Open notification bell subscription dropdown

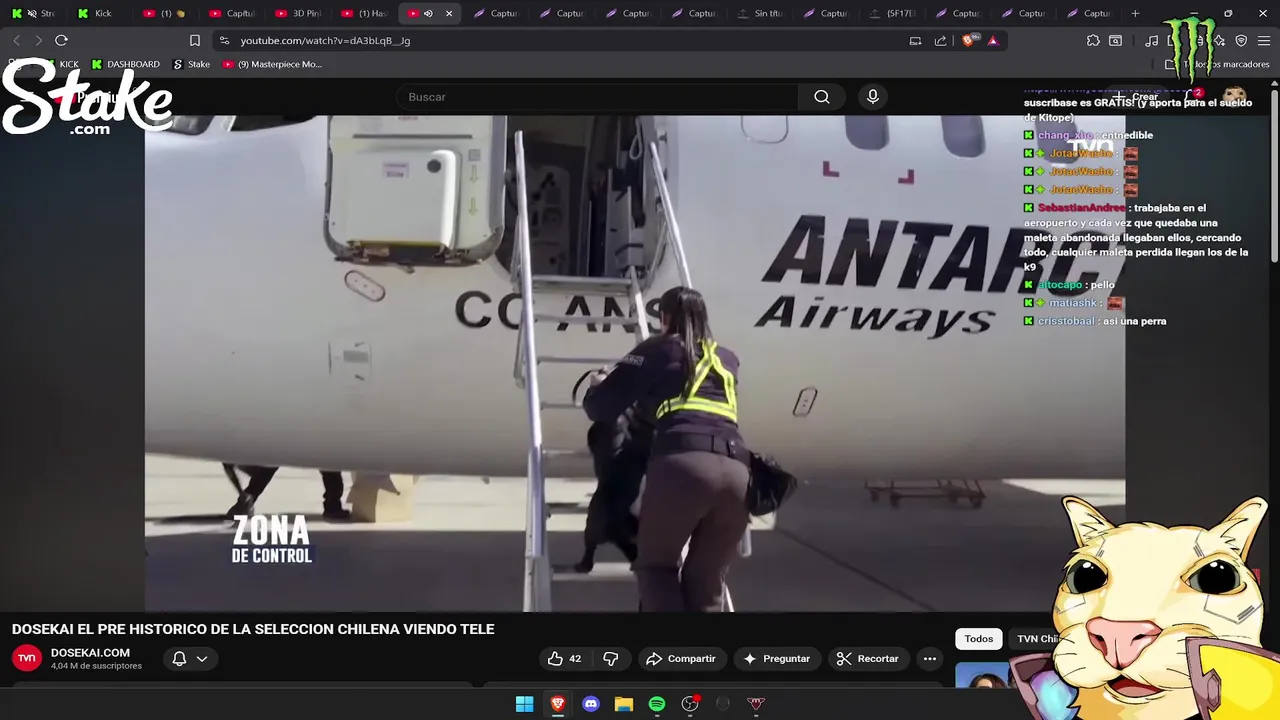pyautogui.click(x=189, y=658)
